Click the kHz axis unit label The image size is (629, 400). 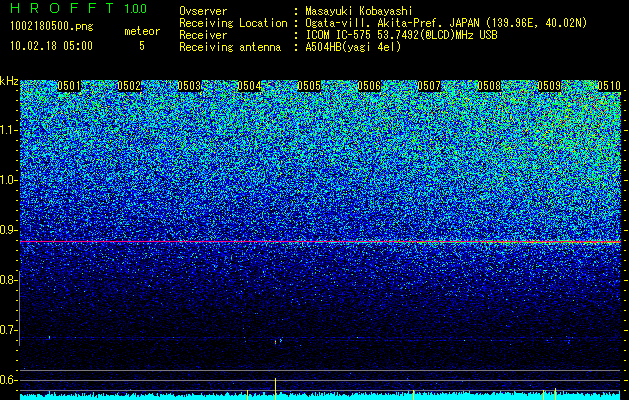click(9, 81)
